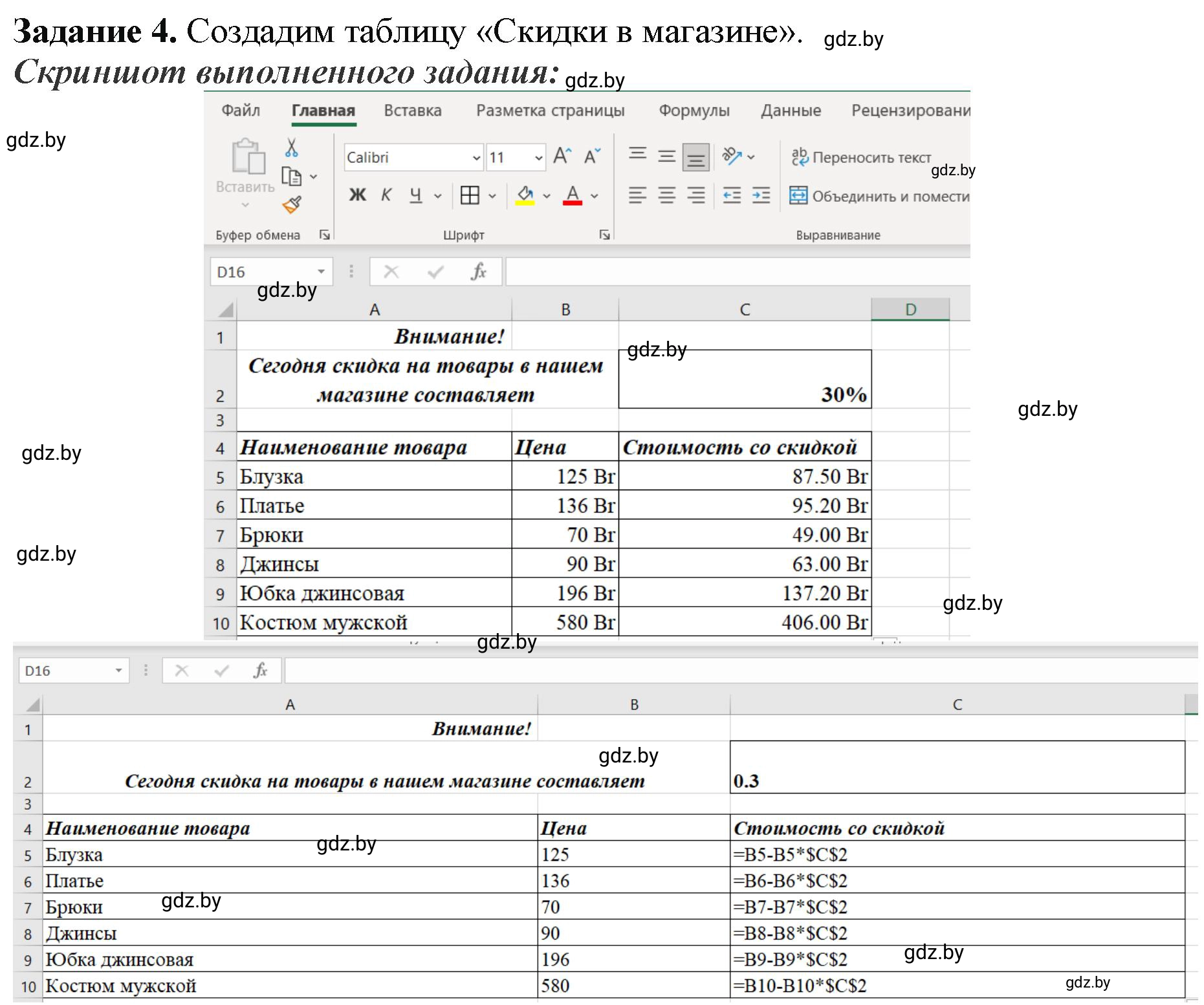Open Рецензирование tab
This screenshot has height=1005, width=1204.
click(910, 111)
